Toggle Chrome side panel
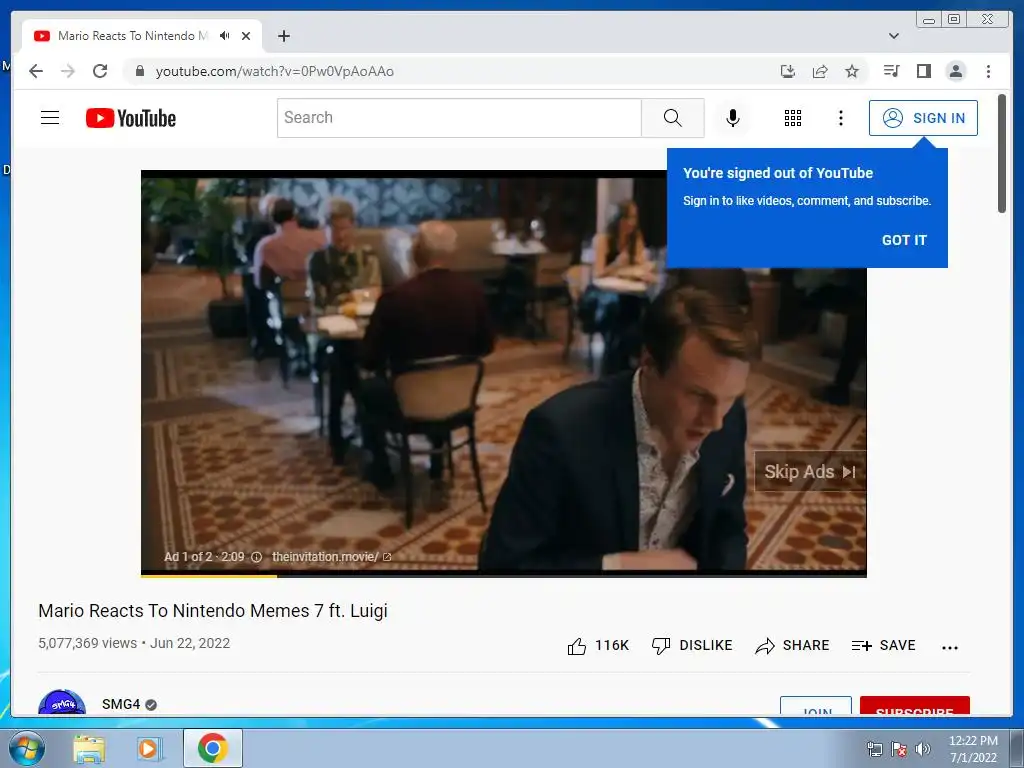Image resolution: width=1024 pixels, height=768 pixels. pyautogui.click(x=923, y=71)
